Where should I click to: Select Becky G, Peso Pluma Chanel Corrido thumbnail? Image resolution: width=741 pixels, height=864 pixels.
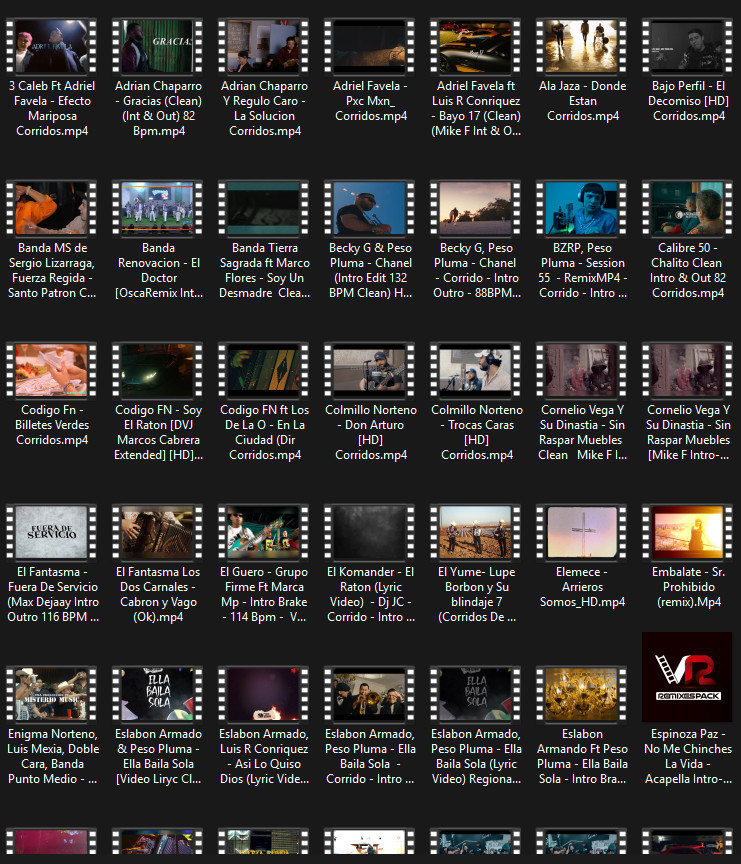tap(475, 208)
